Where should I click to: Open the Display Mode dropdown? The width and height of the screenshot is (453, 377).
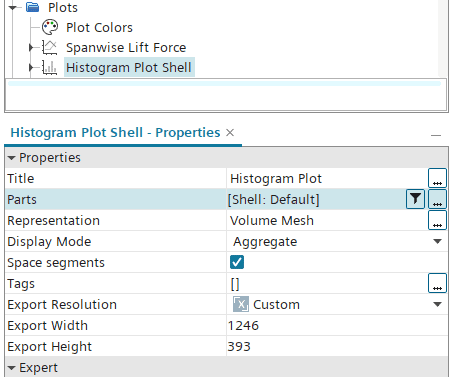437,241
